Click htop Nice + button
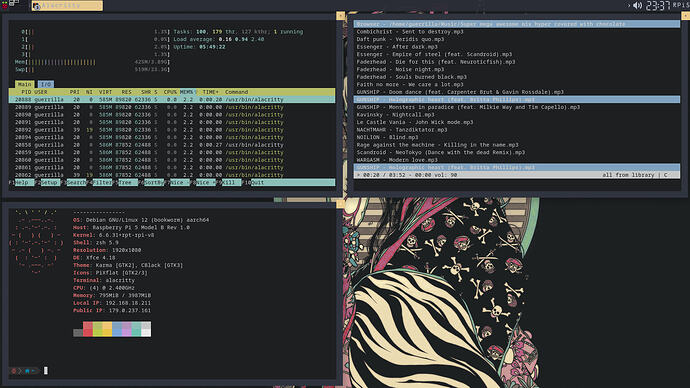 [206, 182]
